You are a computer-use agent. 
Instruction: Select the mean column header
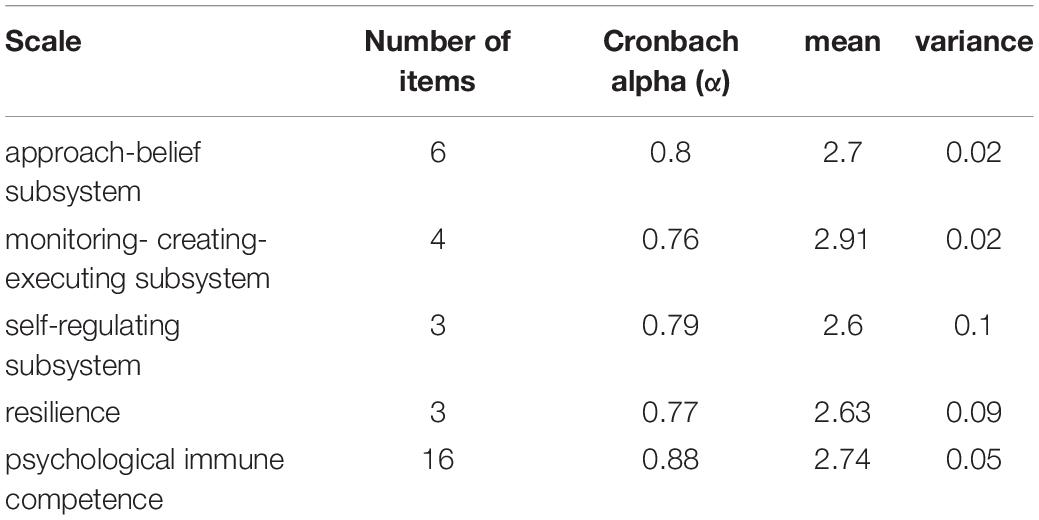click(842, 42)
